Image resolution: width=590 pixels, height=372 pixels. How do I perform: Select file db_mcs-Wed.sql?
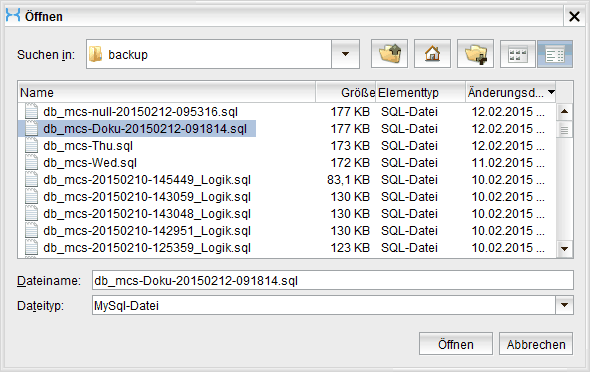coord(90,162)
